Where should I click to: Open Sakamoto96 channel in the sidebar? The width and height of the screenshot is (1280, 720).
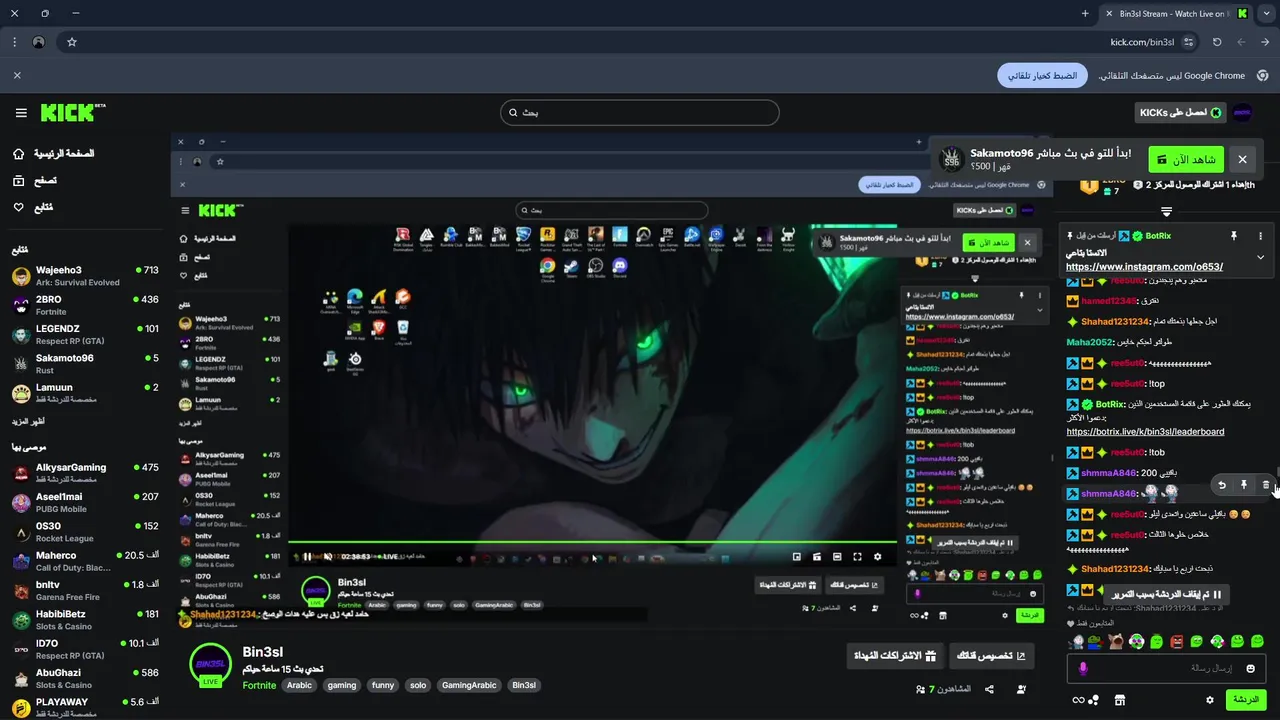pos(85,363)
